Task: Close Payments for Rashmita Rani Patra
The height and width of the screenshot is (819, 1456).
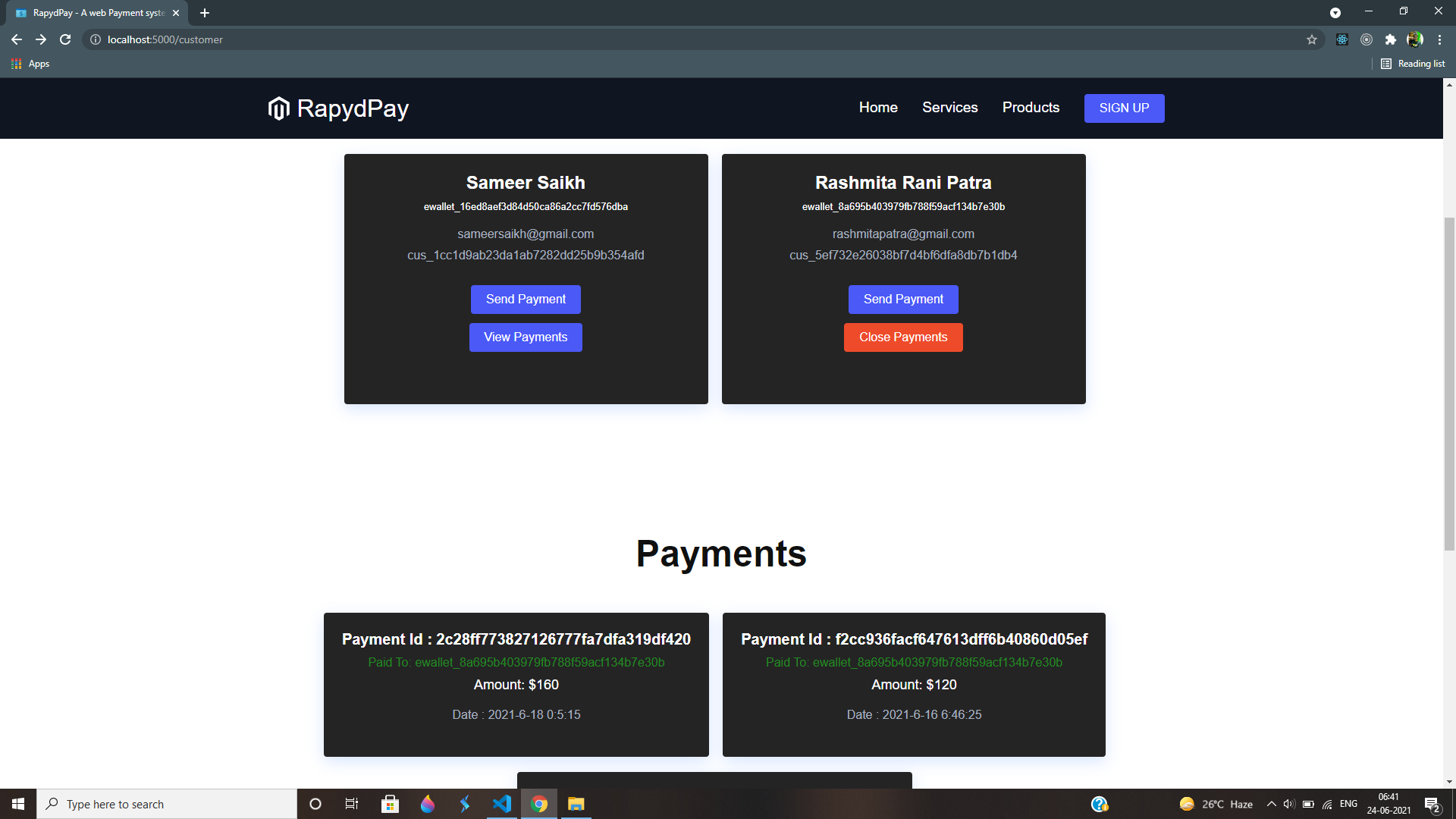Action: [903, 337]
